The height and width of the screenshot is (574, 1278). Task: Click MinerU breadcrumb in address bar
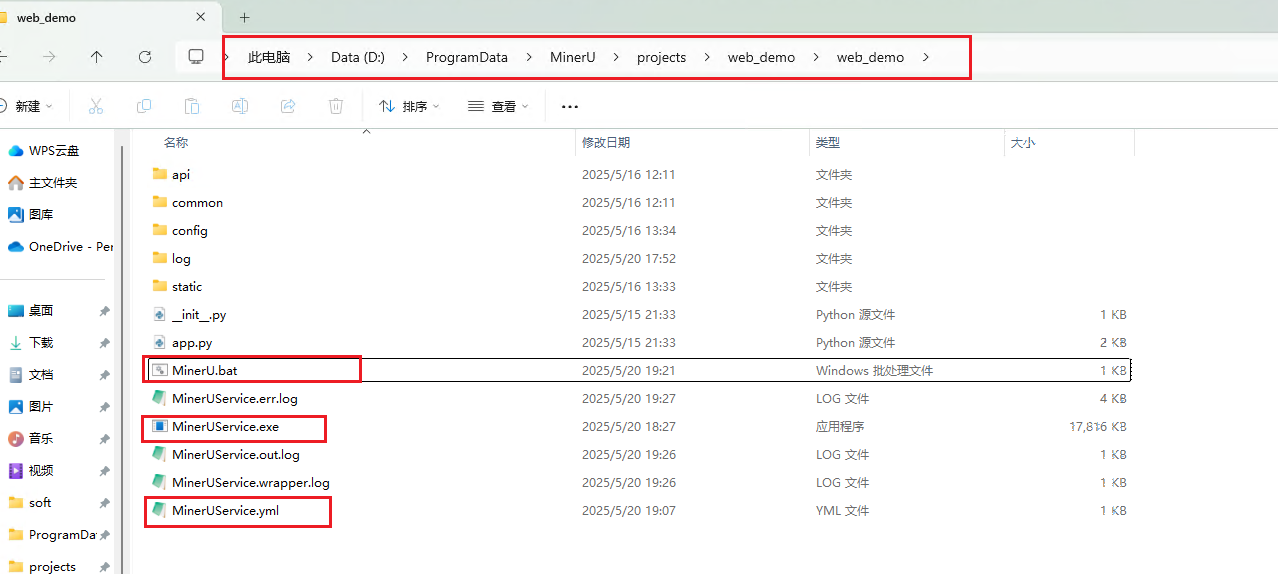click(x=573, y=57)
